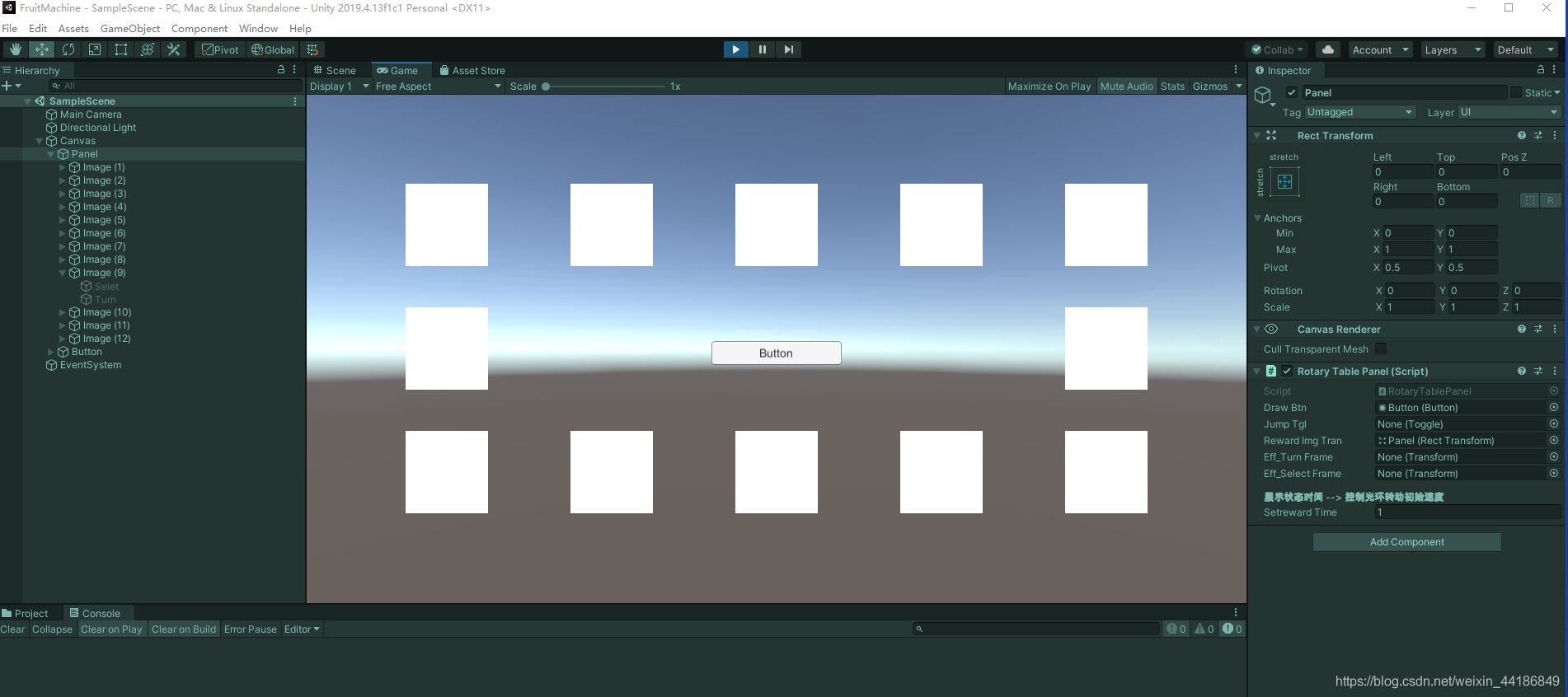Select the Scale tool

[x=94, y=49]
